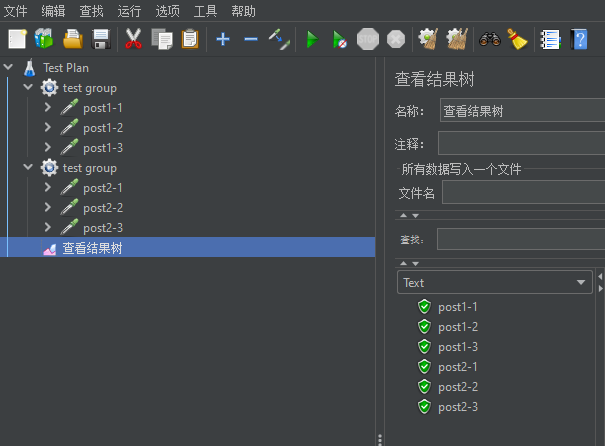Open the 文件 menu
The image size is (605, 446).
click(15, 11)
